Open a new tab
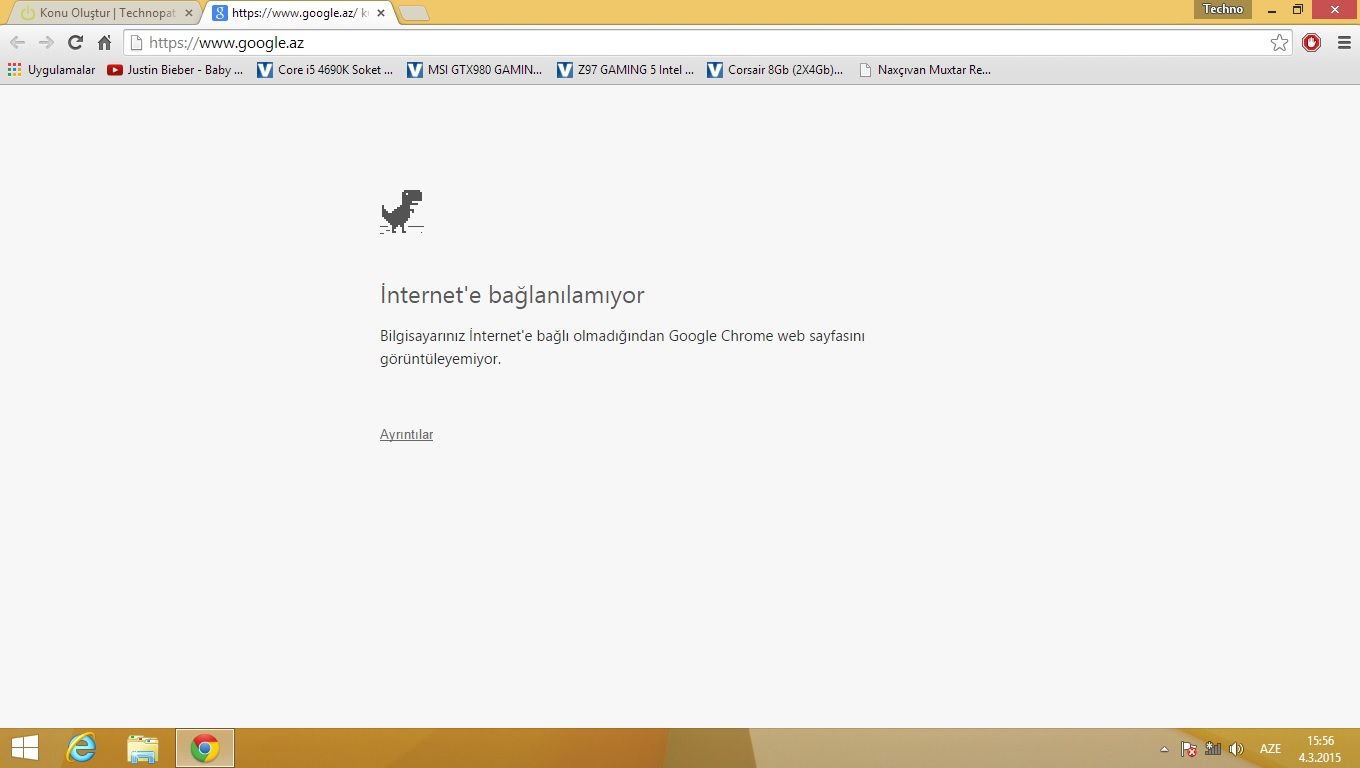The width and height of the screenshot is (1360, 768). coord(414,13)
